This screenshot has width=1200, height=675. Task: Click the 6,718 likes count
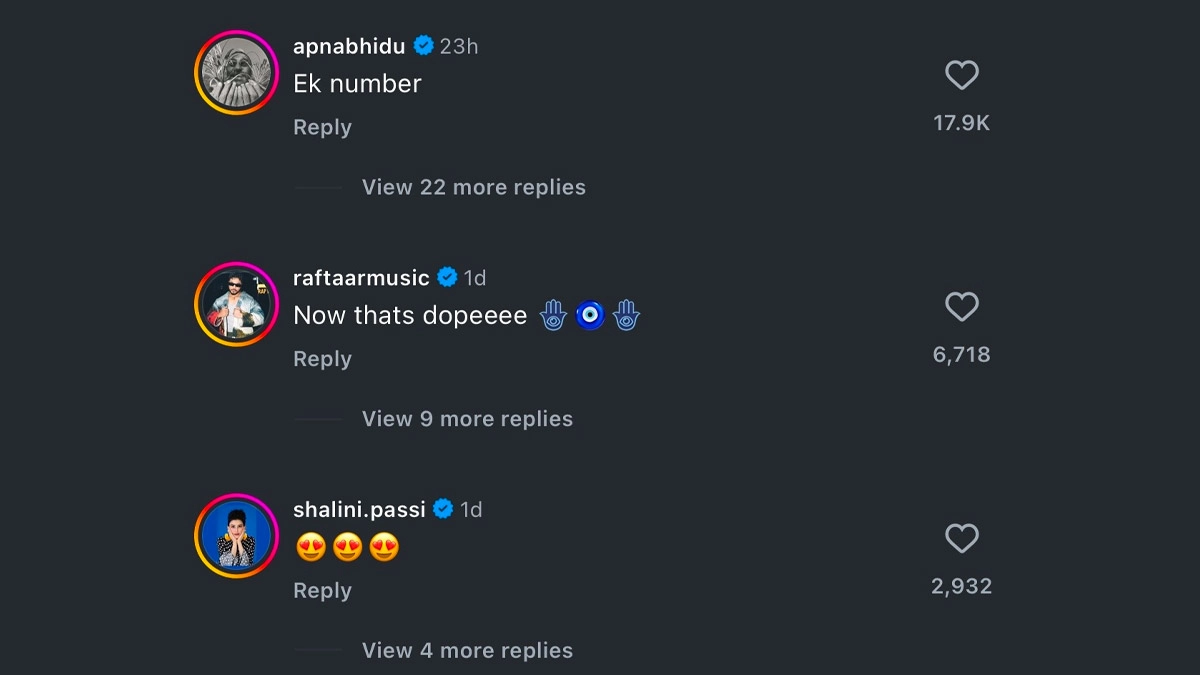click(961, 355)
